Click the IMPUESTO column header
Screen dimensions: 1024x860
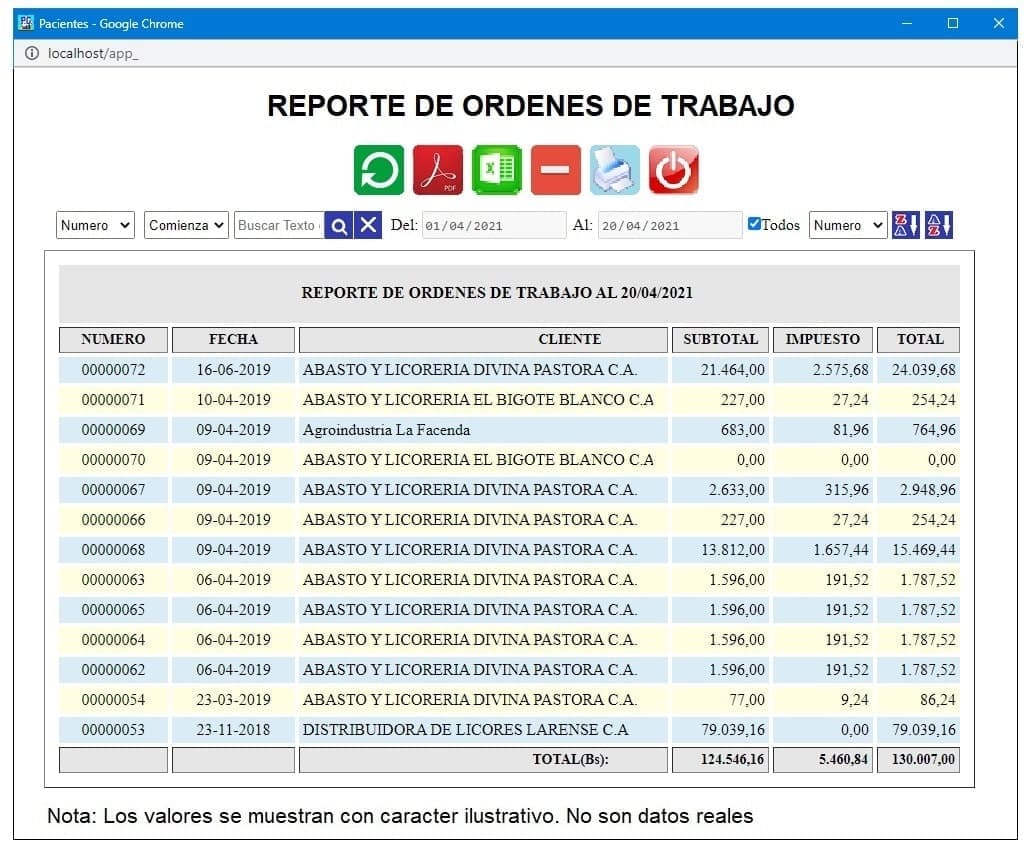pyautogui.click(x=823, y=340)
